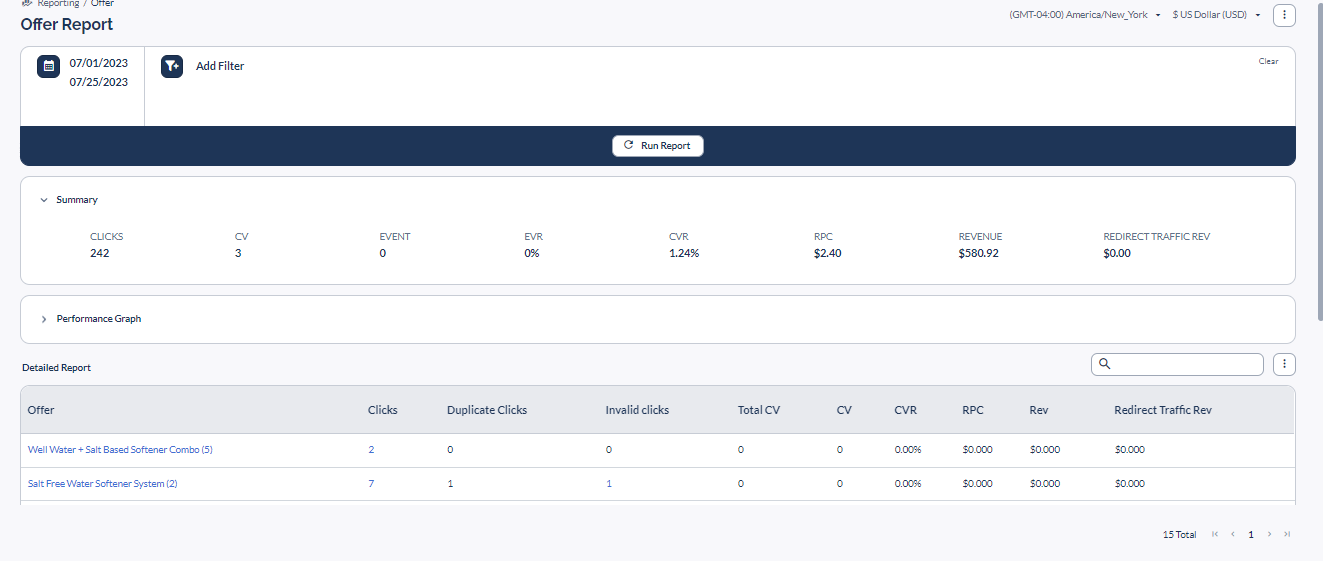Click the Reporting breadcrumb link
Viewport: 1323px width, 561px height.
tap(58, 4)
